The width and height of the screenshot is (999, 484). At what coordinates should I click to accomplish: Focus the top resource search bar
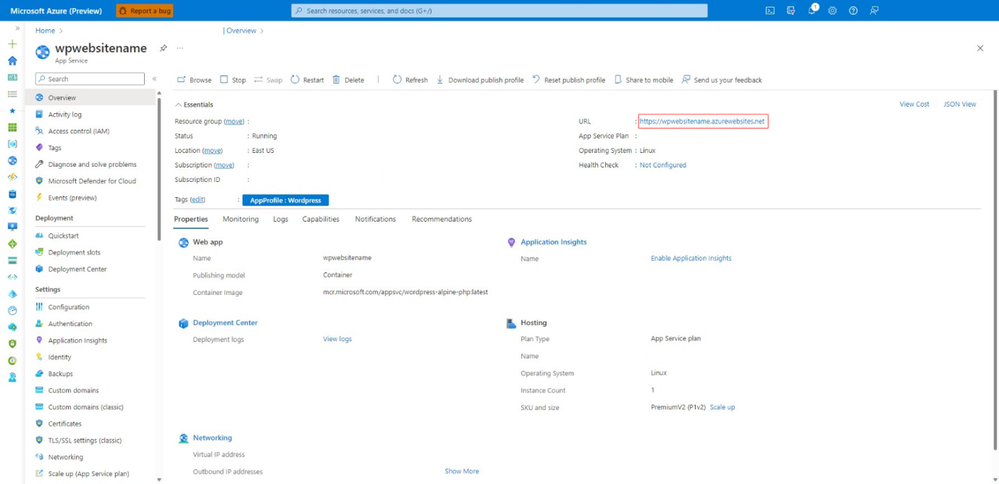point(499,11)
